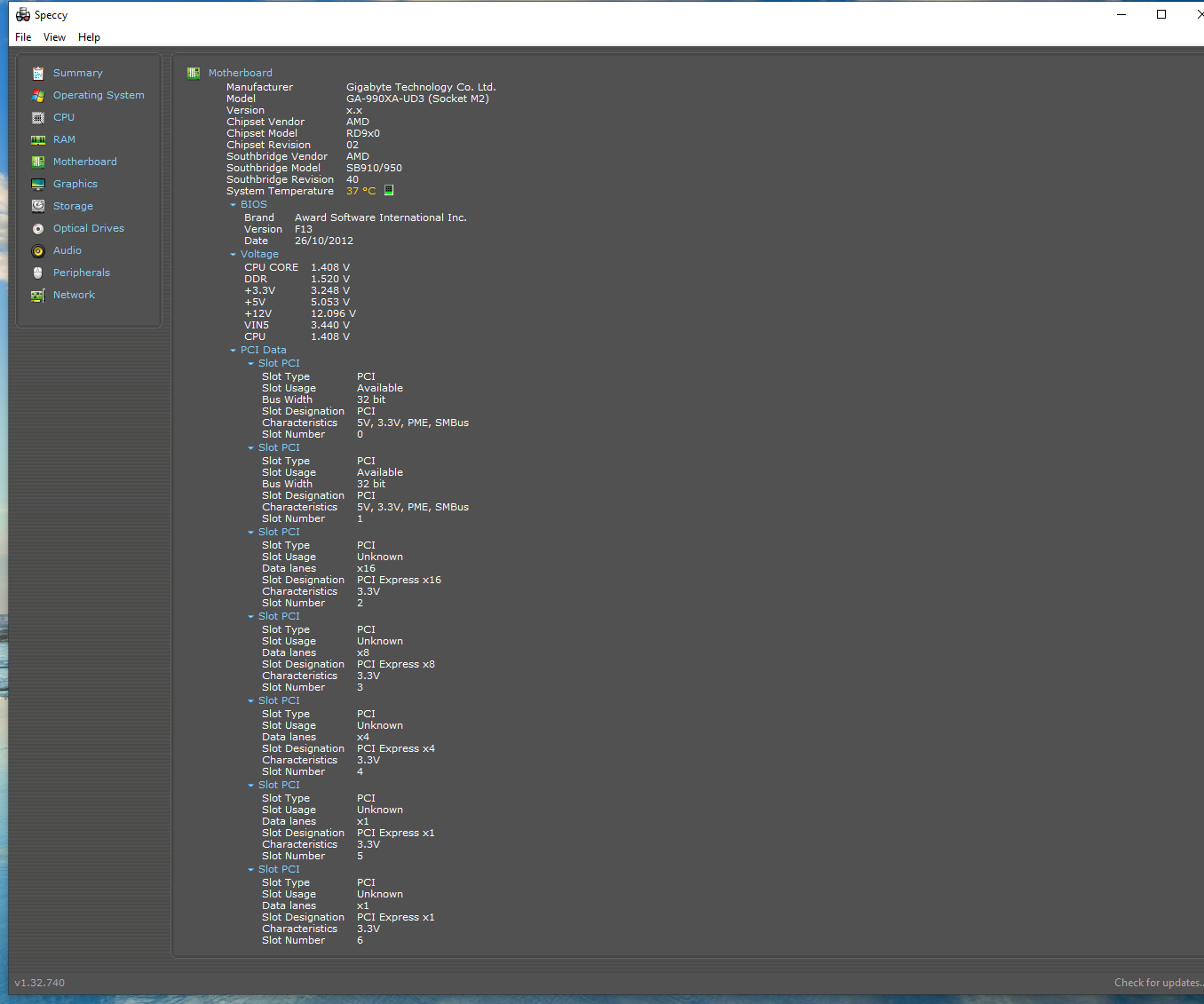Select the CPU chip icon
Screen dimensions: 1204x1004
pos(38,118)
